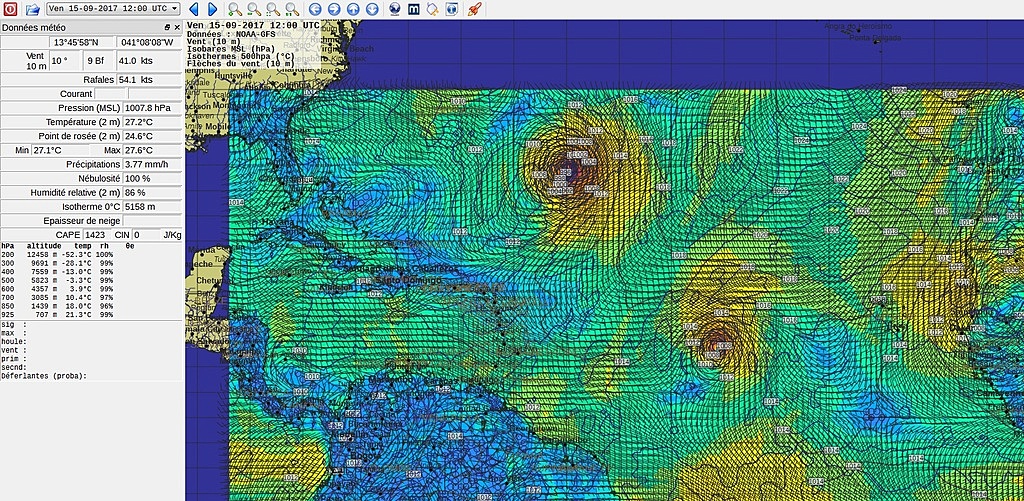Move map down with blue arrow
The height and width of the screenshot is (501, 1024).
372,9
